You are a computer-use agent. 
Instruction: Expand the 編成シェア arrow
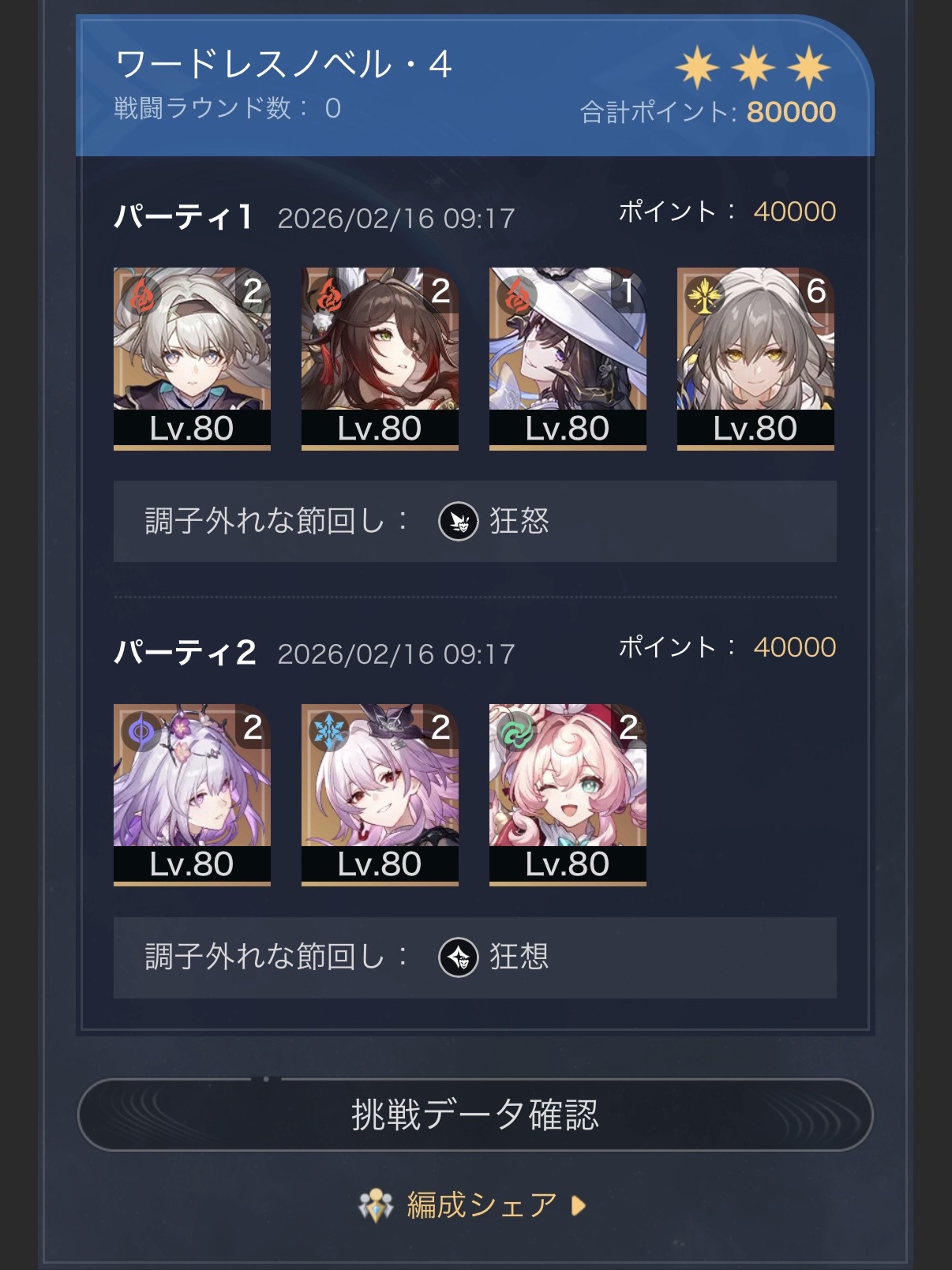click(x=579, y=1205)
